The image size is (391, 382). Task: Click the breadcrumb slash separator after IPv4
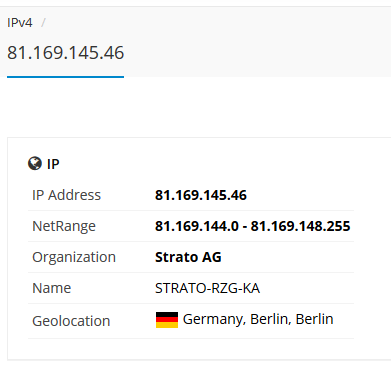click(43, 23)
